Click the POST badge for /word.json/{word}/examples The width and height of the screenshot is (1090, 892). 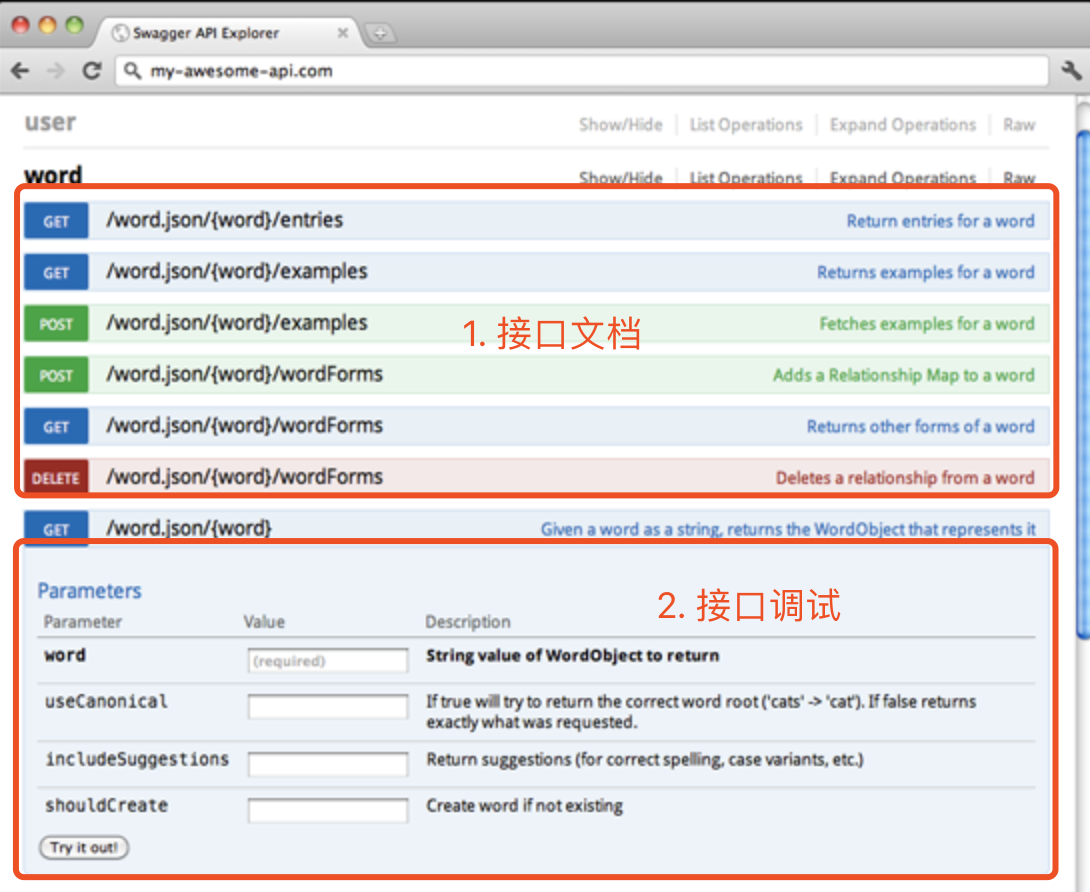(x=56, y=324)
